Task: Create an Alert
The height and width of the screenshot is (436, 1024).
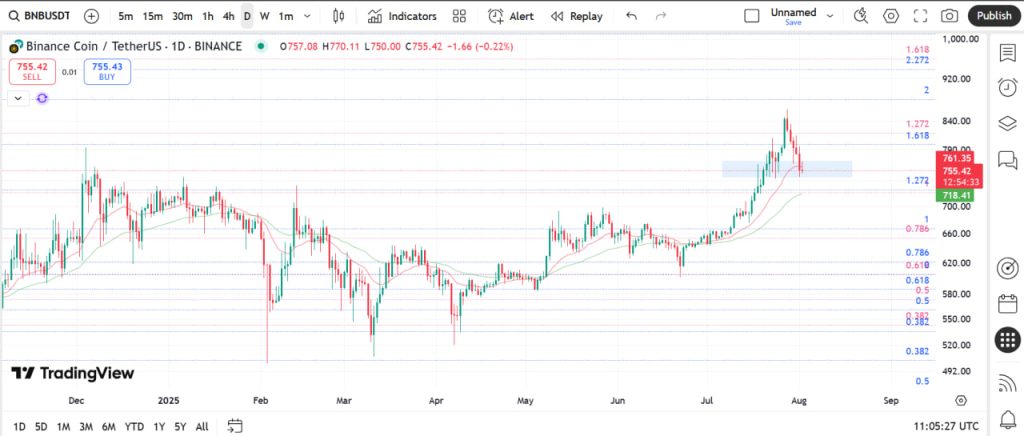Action: click(x=511, y=16)
